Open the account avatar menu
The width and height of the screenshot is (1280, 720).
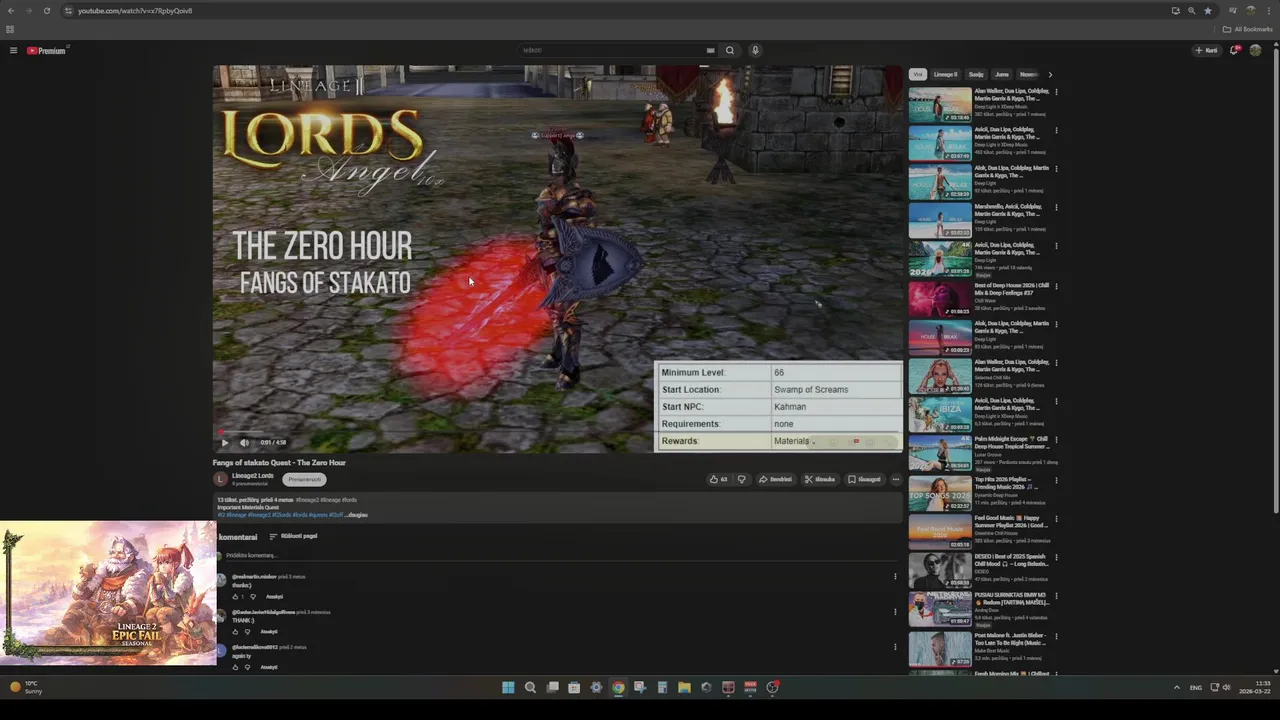(x=1256, y=50)
